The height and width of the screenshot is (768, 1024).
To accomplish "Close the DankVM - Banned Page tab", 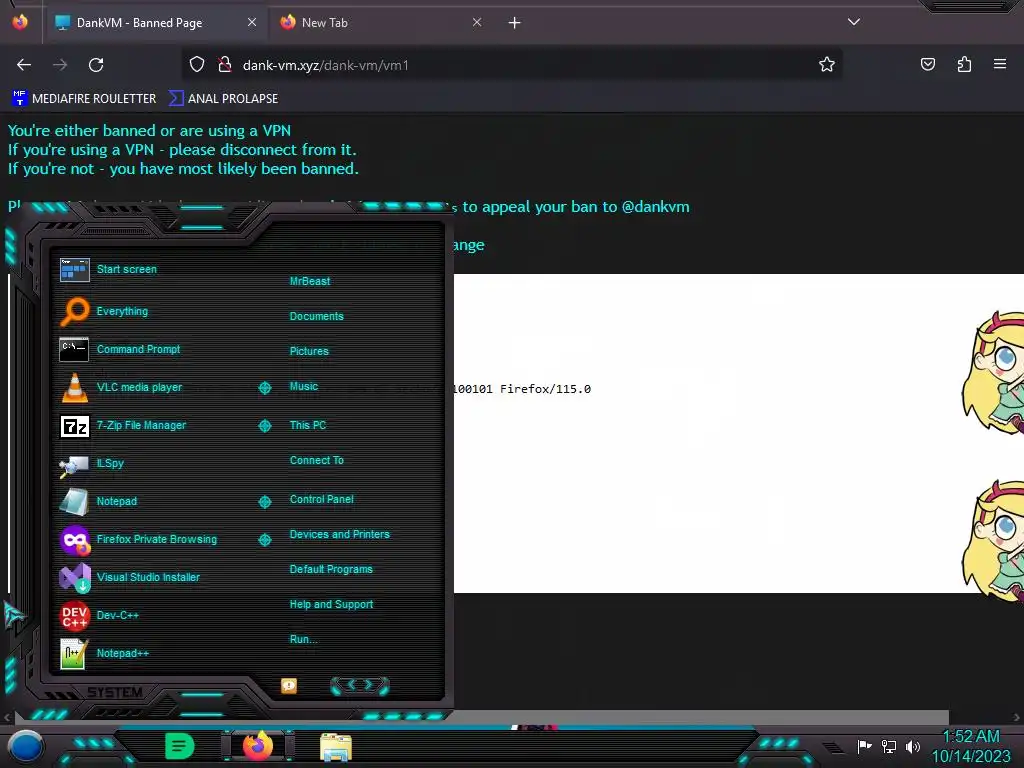I will click(251, 23).
